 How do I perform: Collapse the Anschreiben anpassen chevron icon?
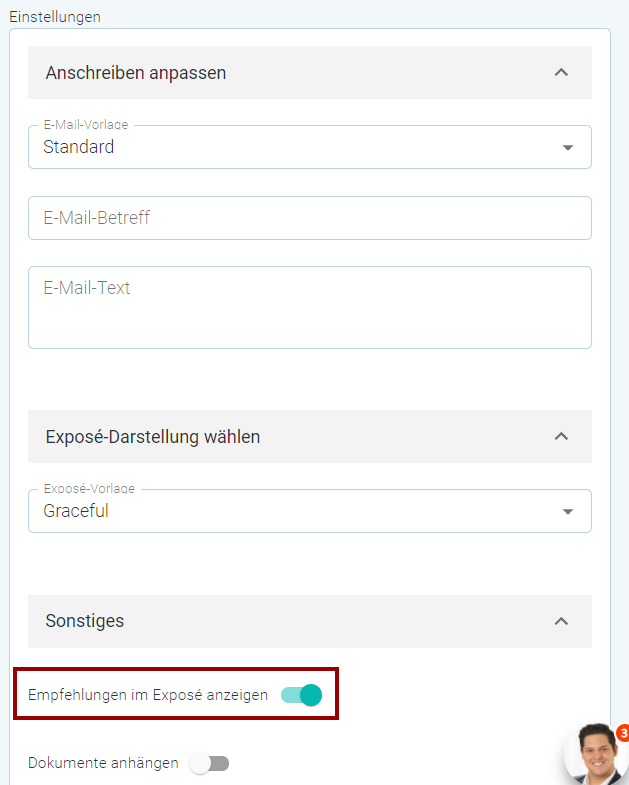561,73
